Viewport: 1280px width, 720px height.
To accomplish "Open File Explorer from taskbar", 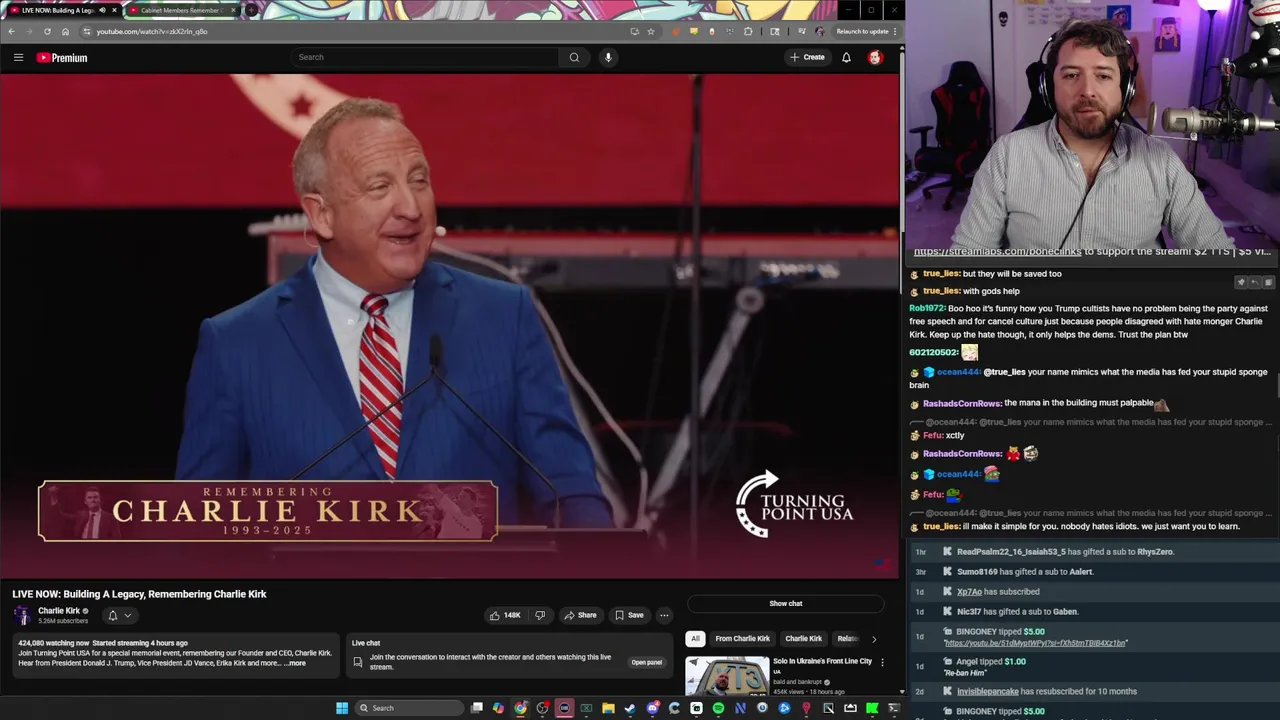I will (608, 708).
